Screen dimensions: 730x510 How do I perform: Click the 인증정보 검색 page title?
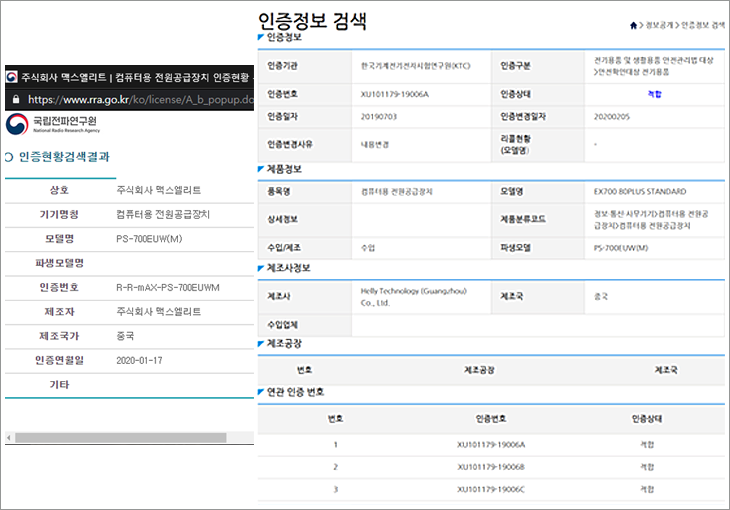312,20
